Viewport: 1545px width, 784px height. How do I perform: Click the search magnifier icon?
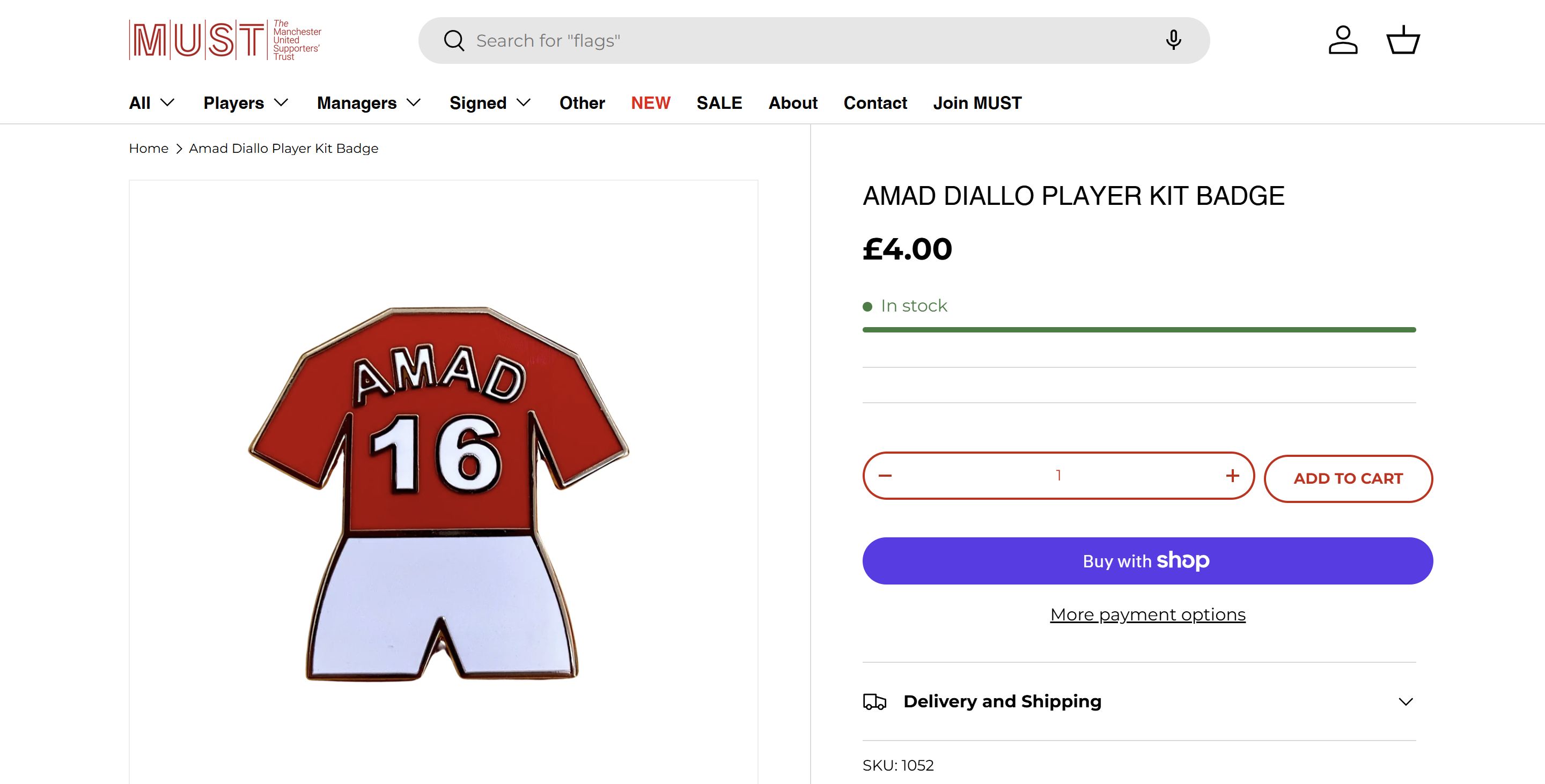453,41
